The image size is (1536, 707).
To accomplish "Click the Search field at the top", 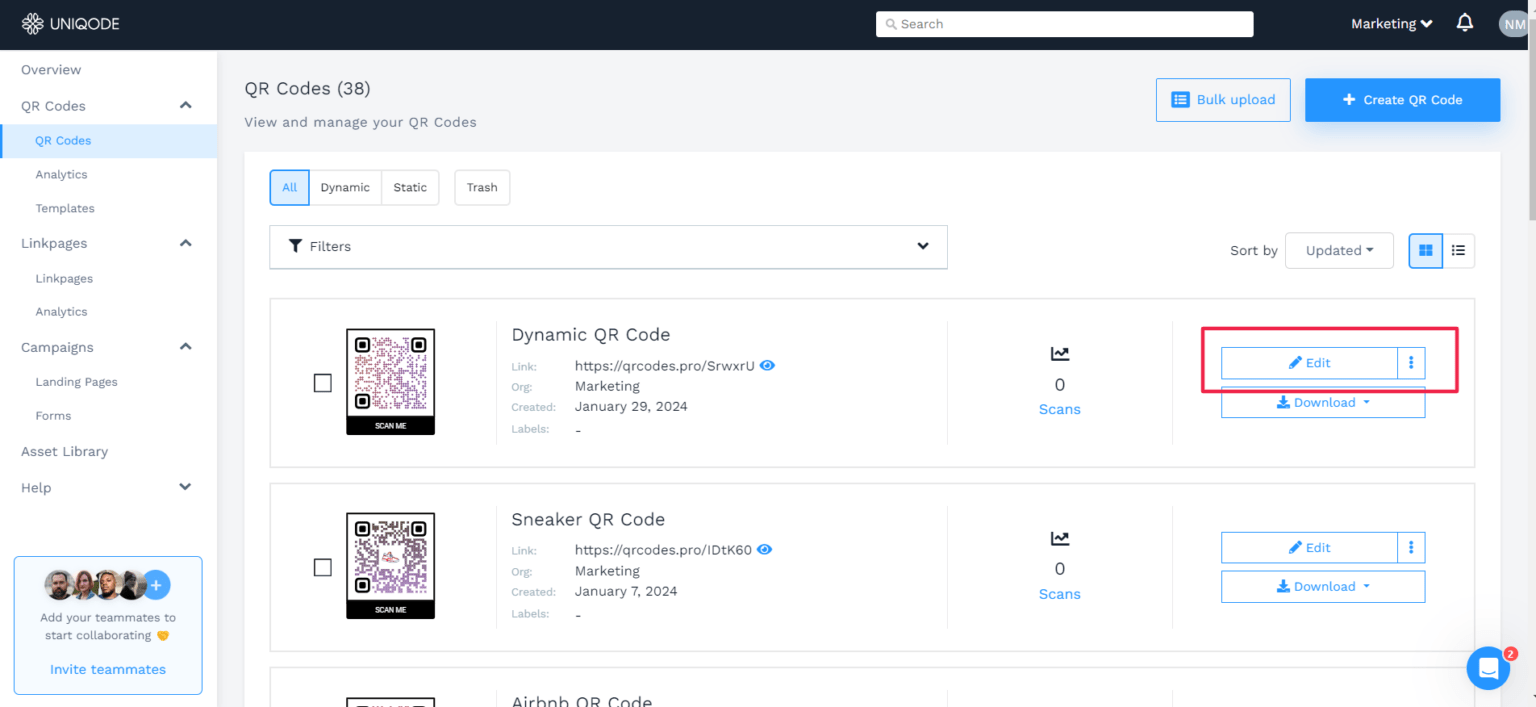I will (x=1064, y=23).
